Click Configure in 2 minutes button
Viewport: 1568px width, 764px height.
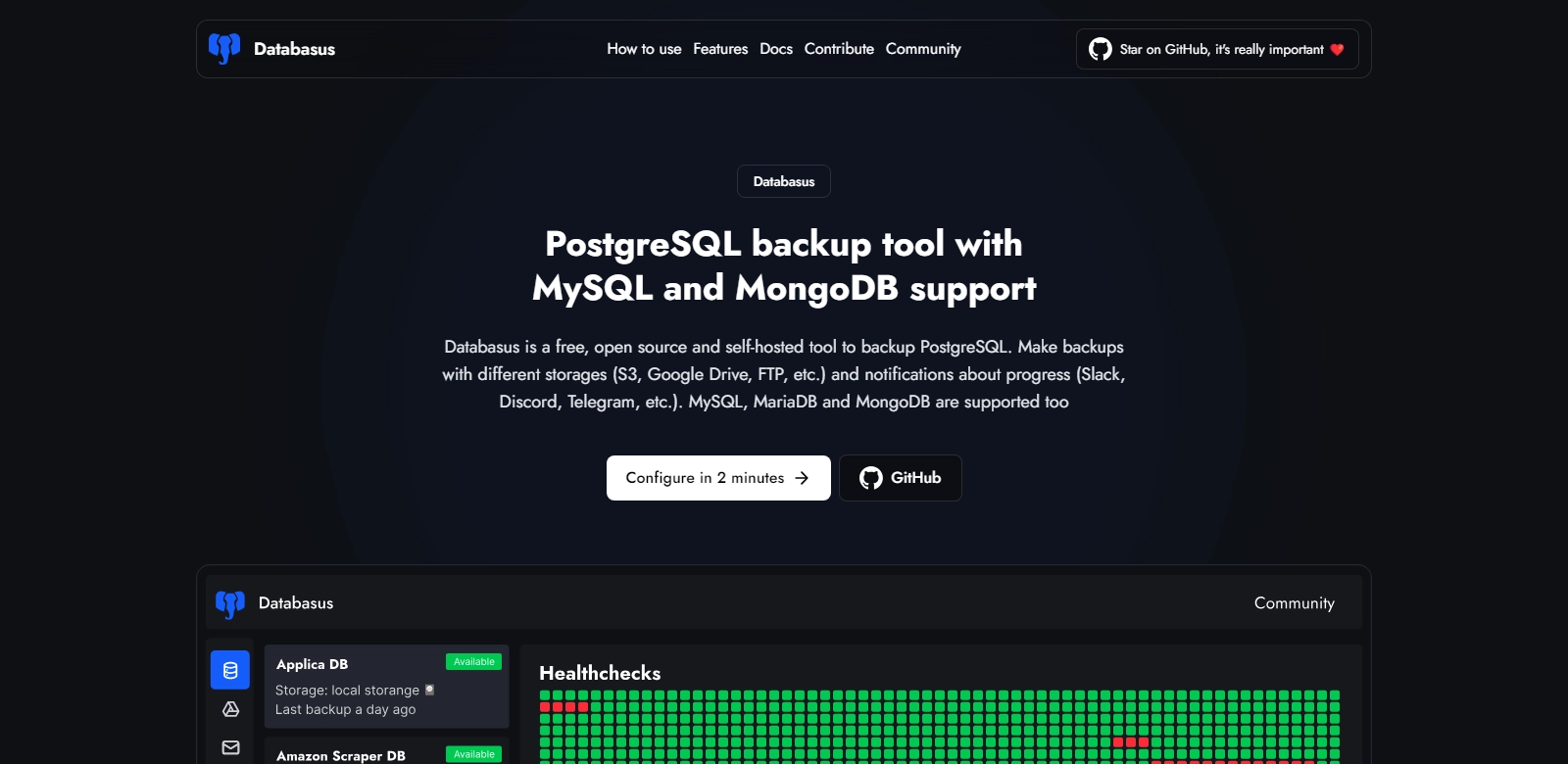pyautogui.click(x=718, y=478)
